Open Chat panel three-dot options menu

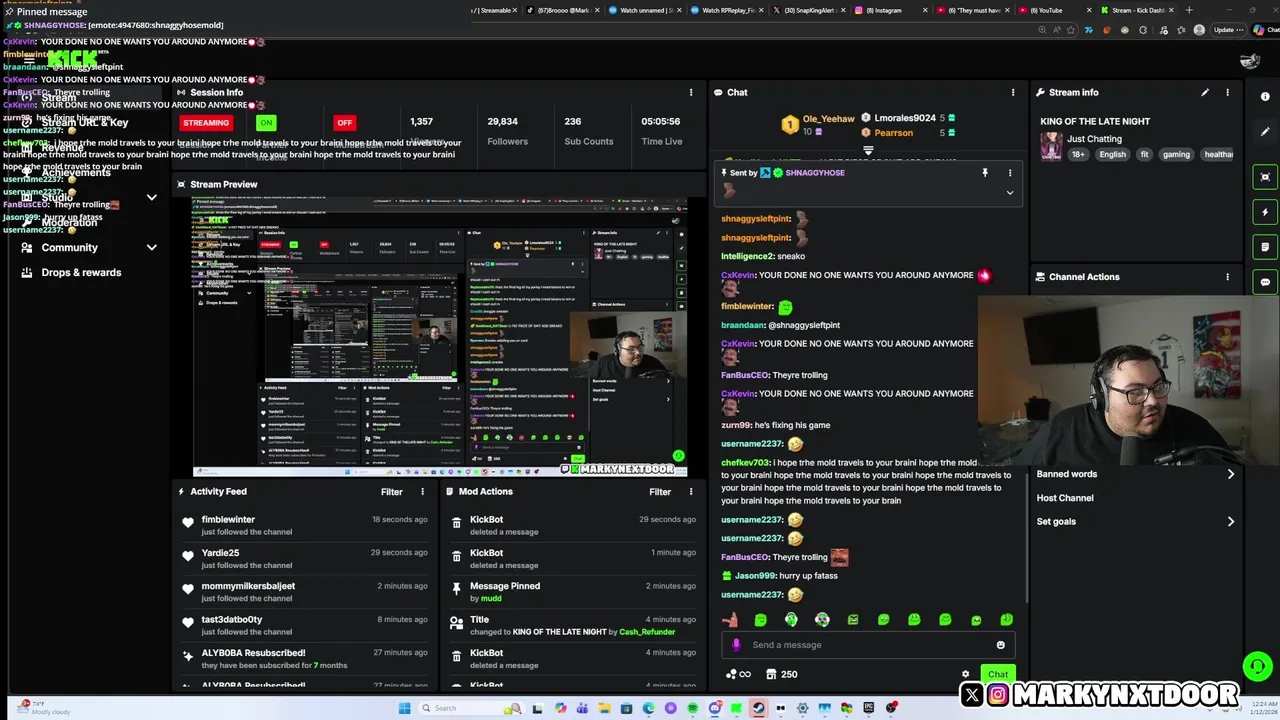click(1013, 92)
